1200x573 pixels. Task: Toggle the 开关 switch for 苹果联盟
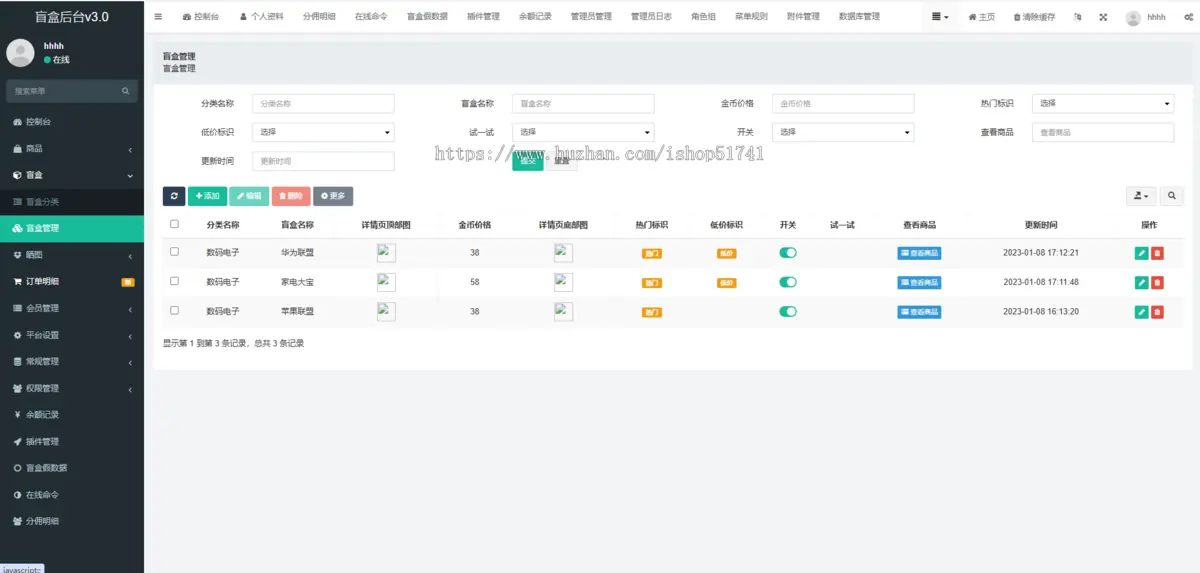click(x=788, y=311)
